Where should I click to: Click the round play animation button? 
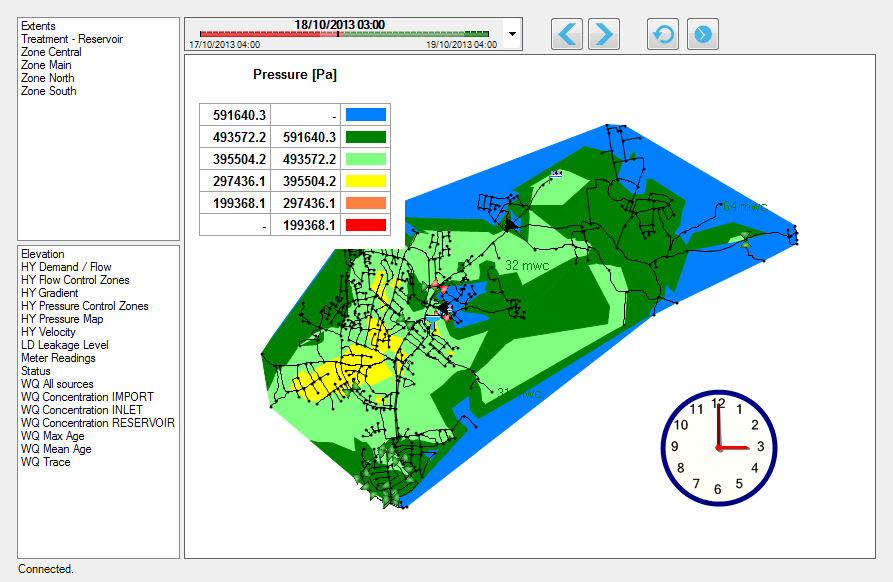click(702, 34)
